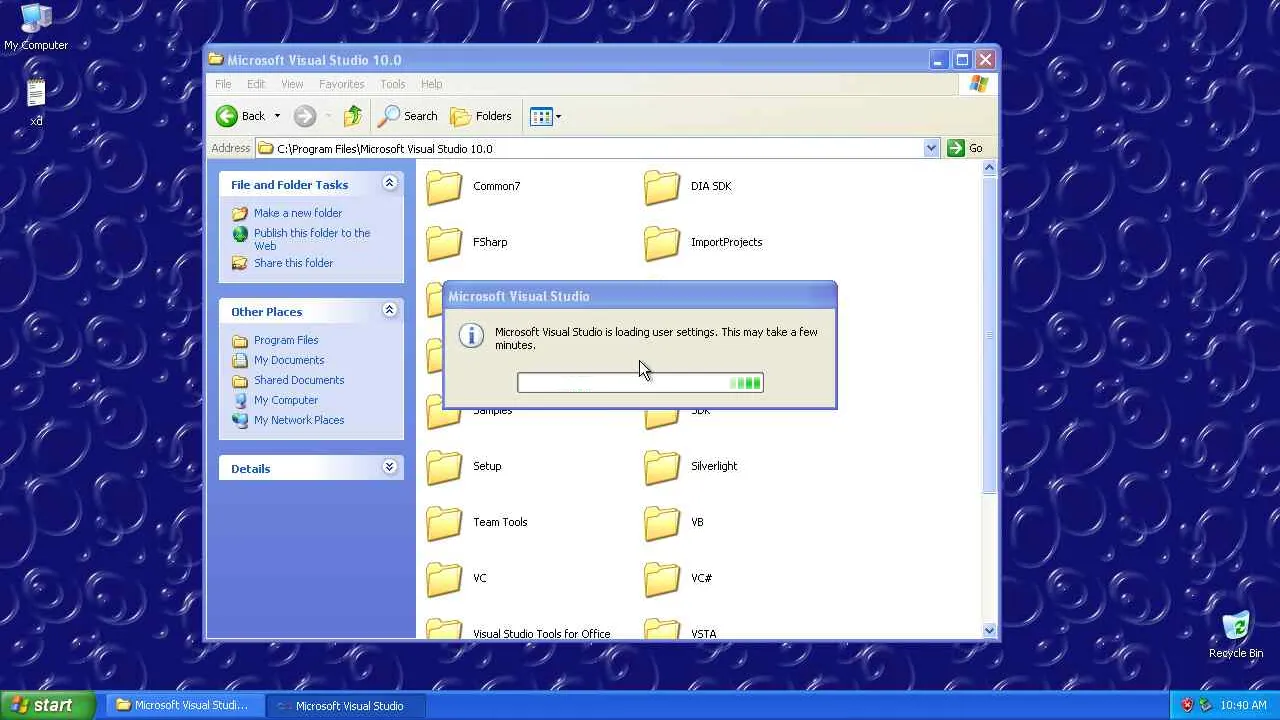Select the VC folder

click(456, 579)
